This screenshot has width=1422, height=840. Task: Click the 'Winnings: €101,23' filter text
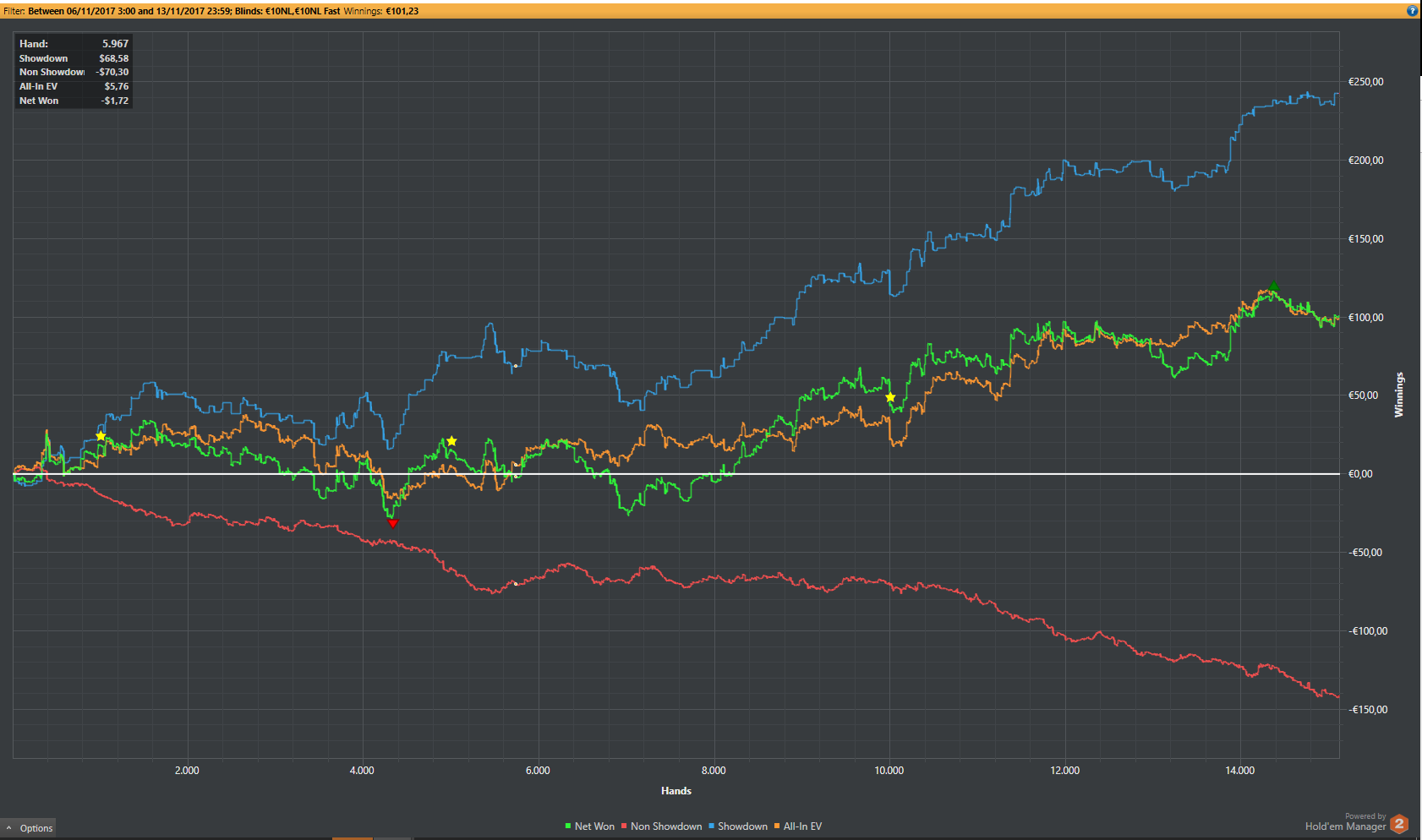(381, 11)
